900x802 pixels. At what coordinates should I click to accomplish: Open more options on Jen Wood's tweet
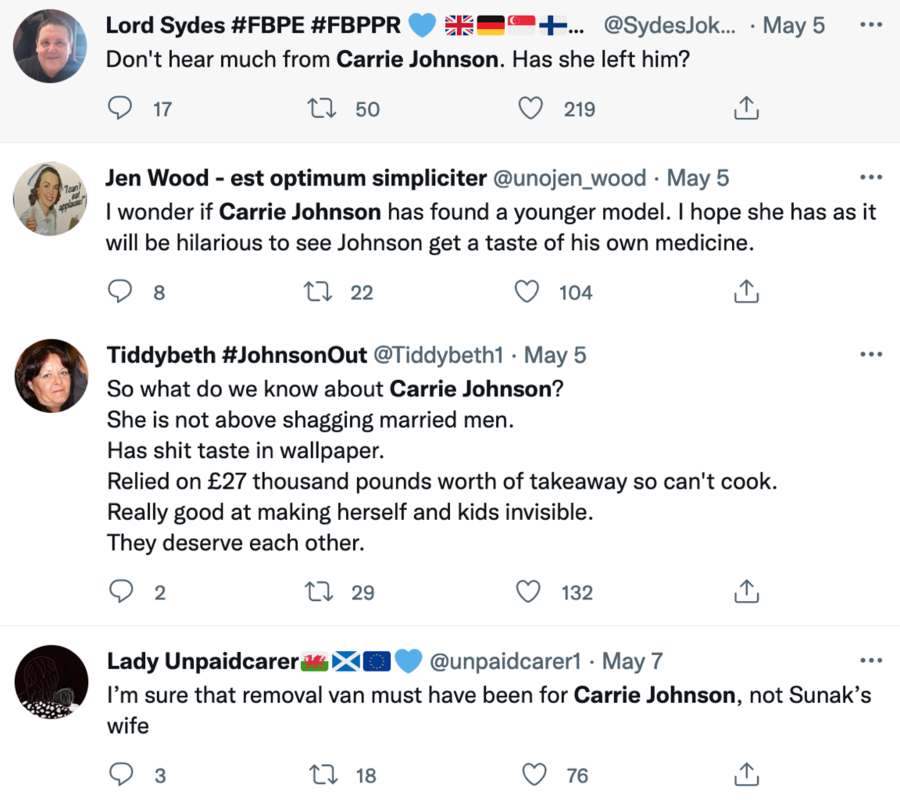click(871, 178)
